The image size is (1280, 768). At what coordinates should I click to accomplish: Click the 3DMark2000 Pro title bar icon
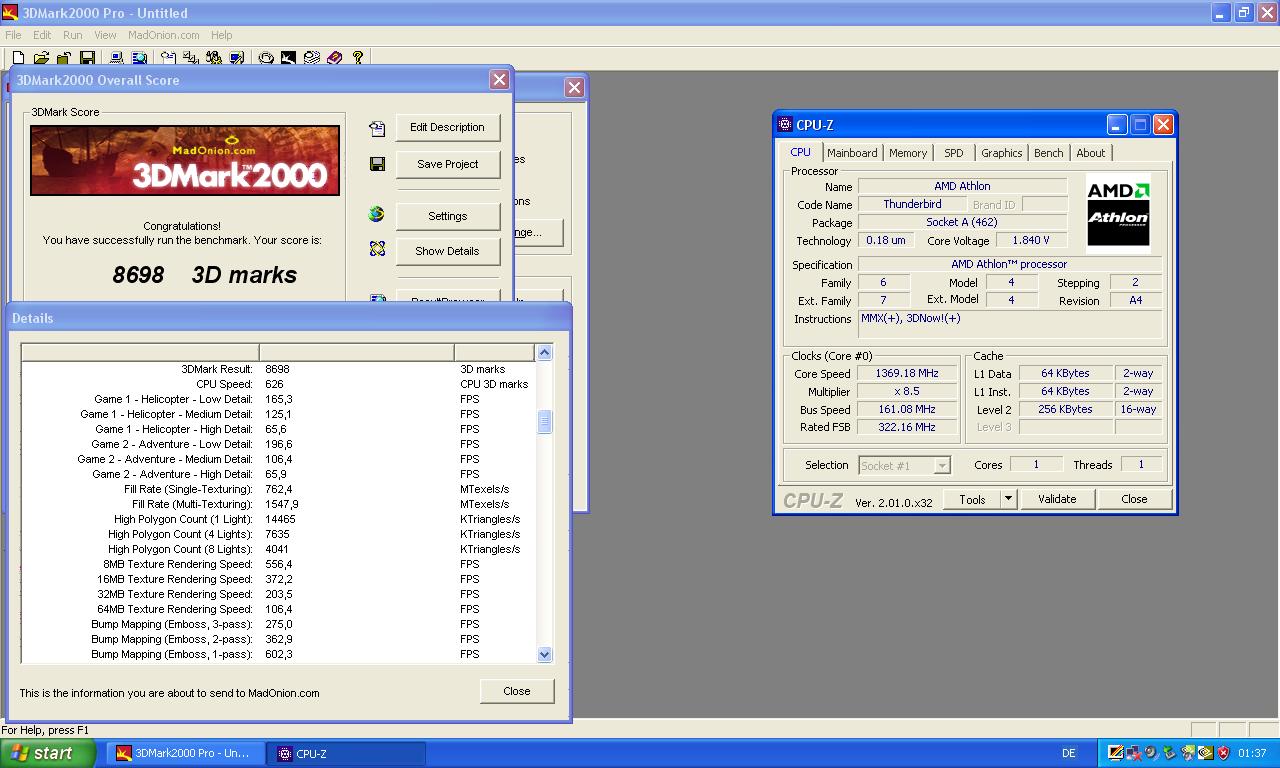click(10, 13)
